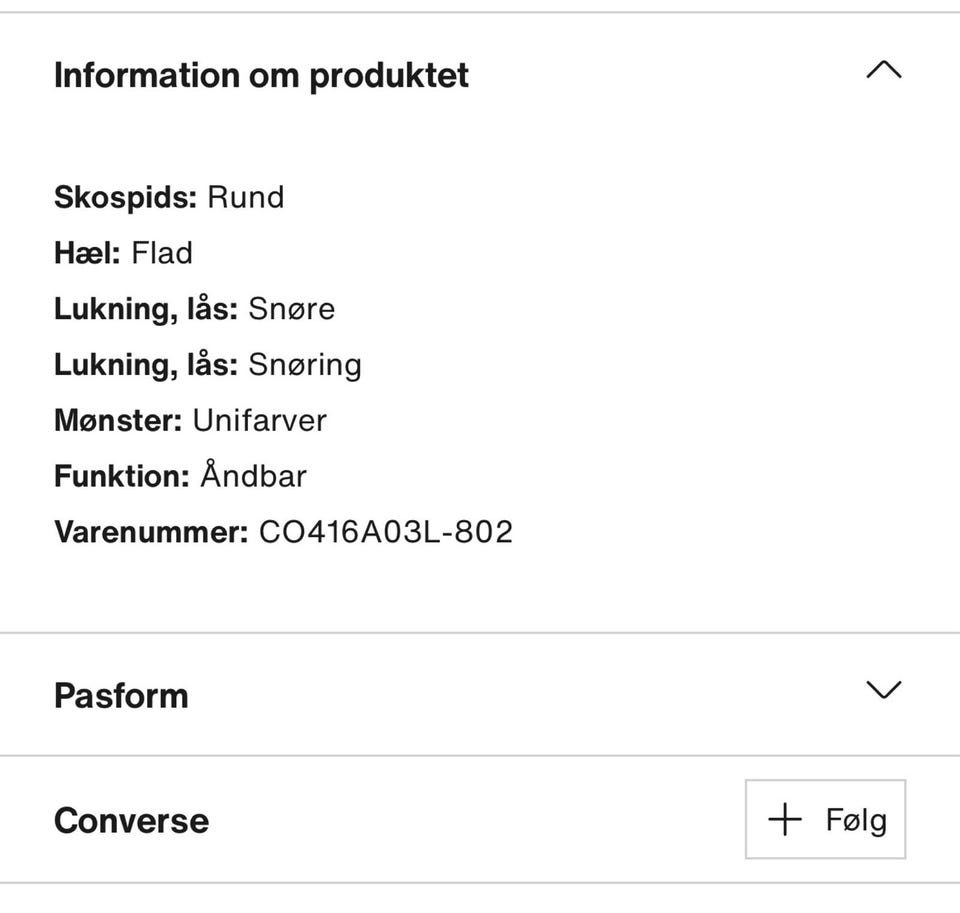The height and width of the screenshot is (913, 960).
Task: Click the Unifarver pattern value
Action: [259, 420]
